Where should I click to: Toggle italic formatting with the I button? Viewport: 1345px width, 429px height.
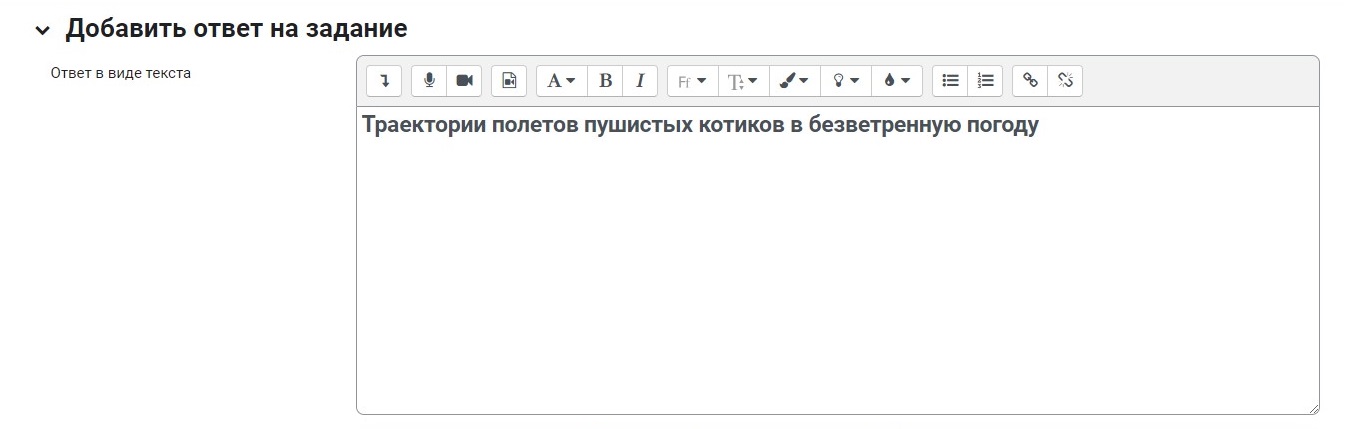coord(640,81)
